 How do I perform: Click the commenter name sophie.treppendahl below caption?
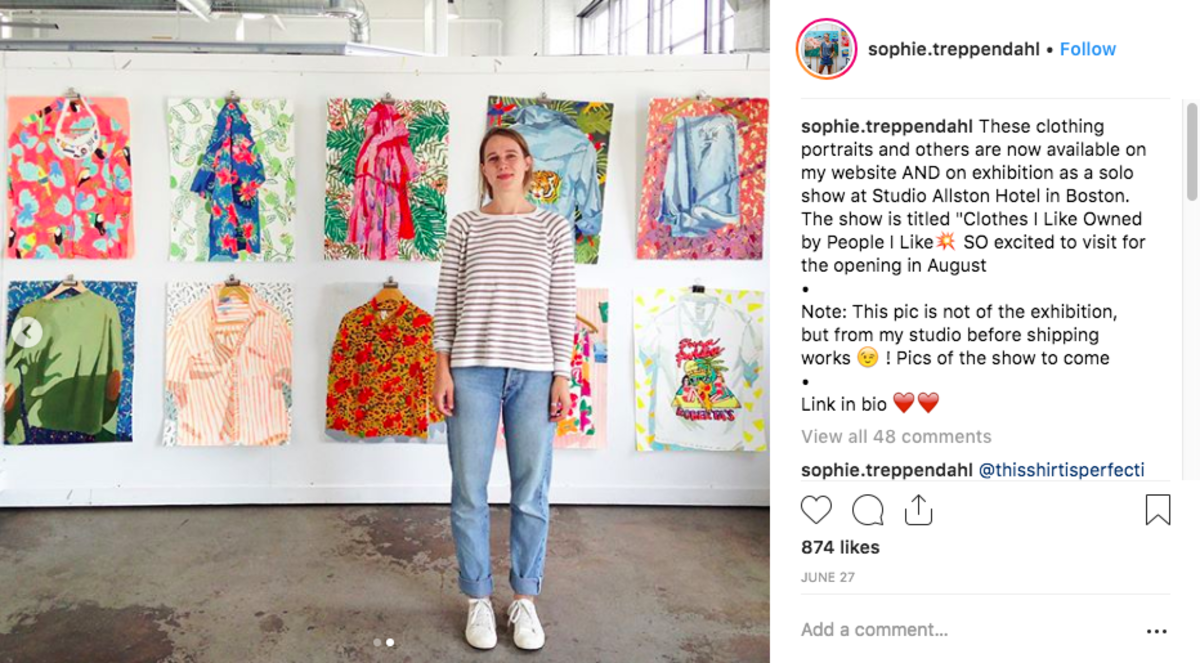pos(887,470)
